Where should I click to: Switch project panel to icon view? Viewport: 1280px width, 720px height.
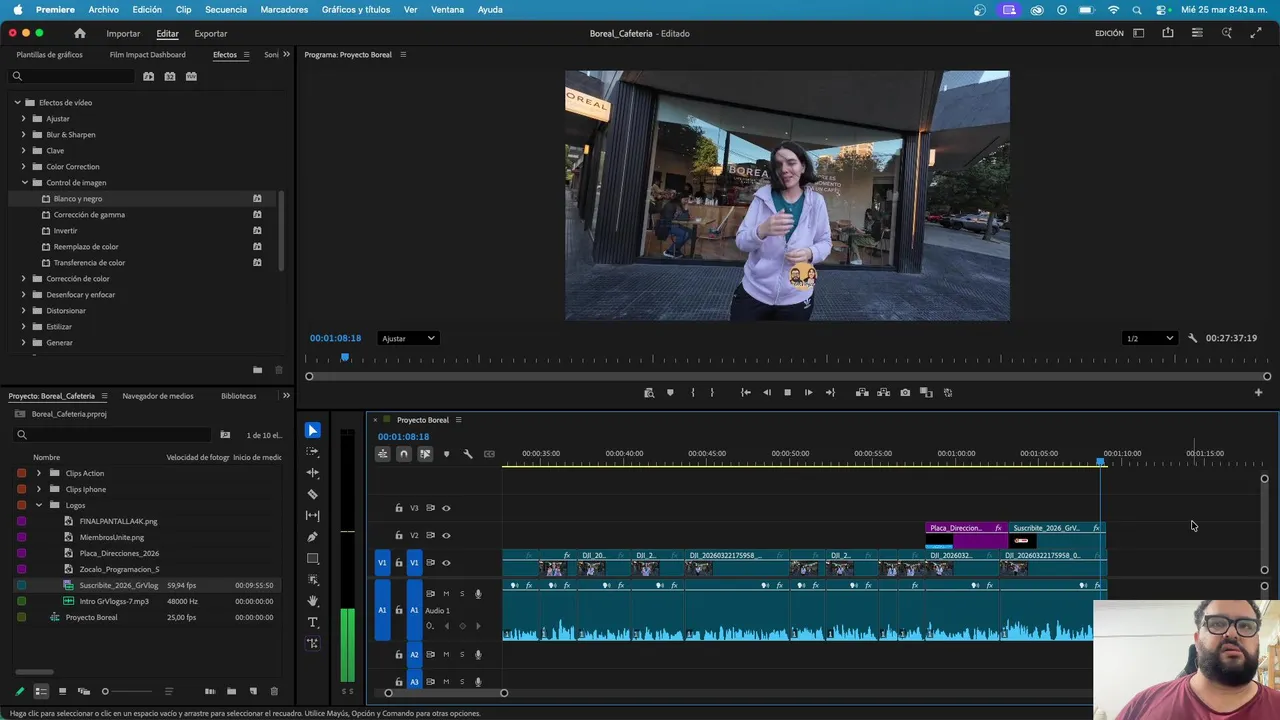[62, 691]
